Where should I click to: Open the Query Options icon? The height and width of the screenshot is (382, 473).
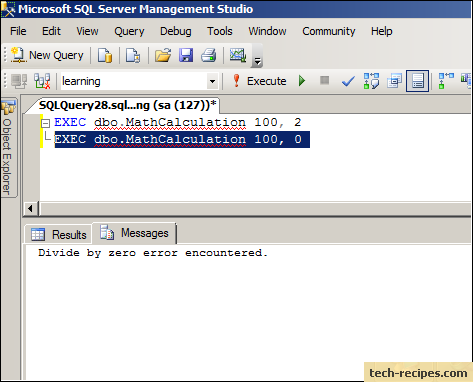coord(394,81)
